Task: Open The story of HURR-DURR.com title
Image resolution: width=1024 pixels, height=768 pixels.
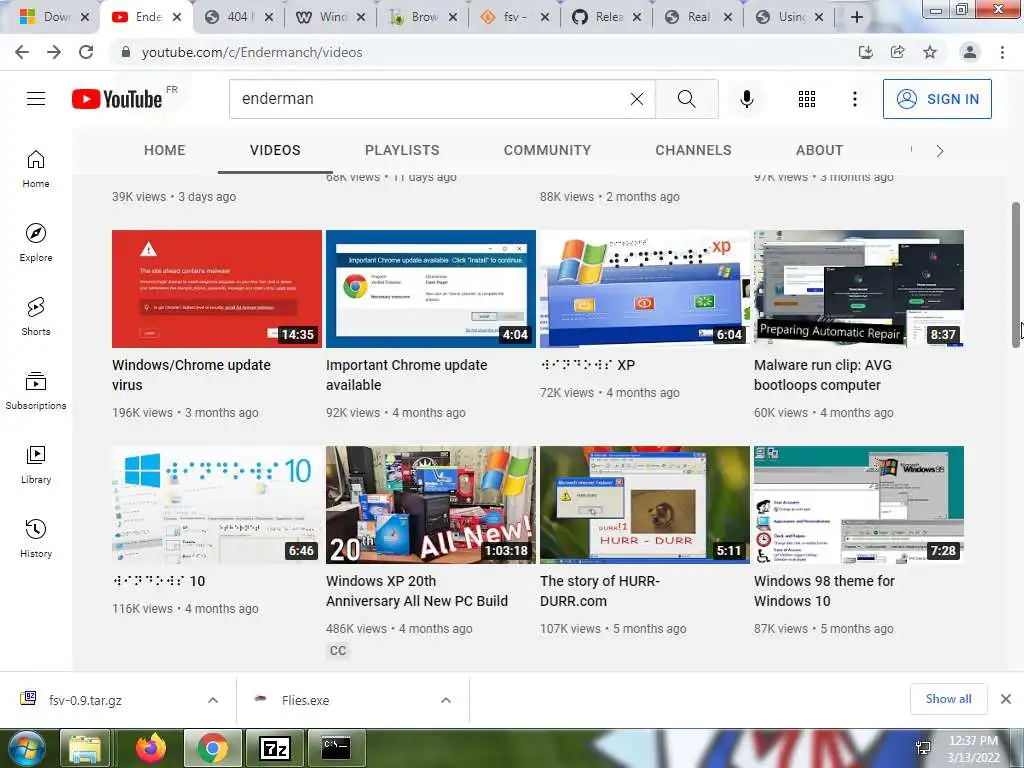Action: [600, 591]
